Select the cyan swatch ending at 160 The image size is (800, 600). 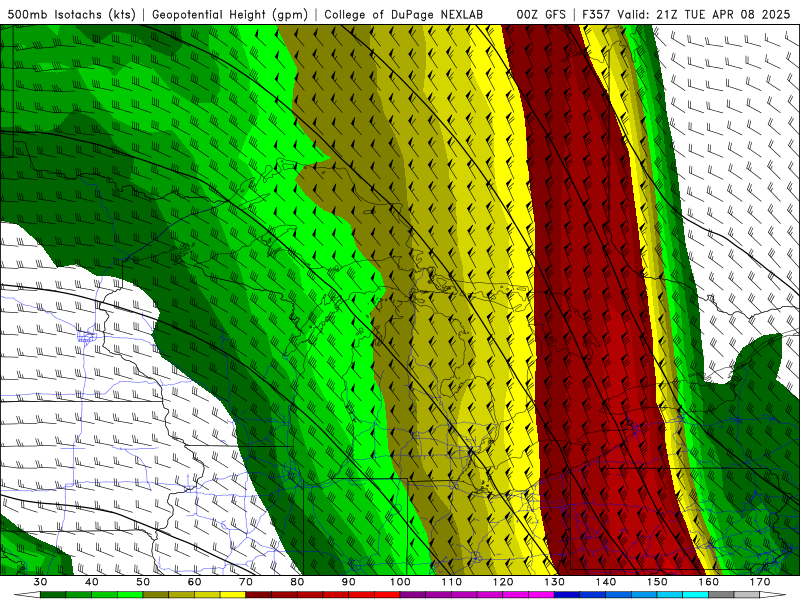click(695, 594)
